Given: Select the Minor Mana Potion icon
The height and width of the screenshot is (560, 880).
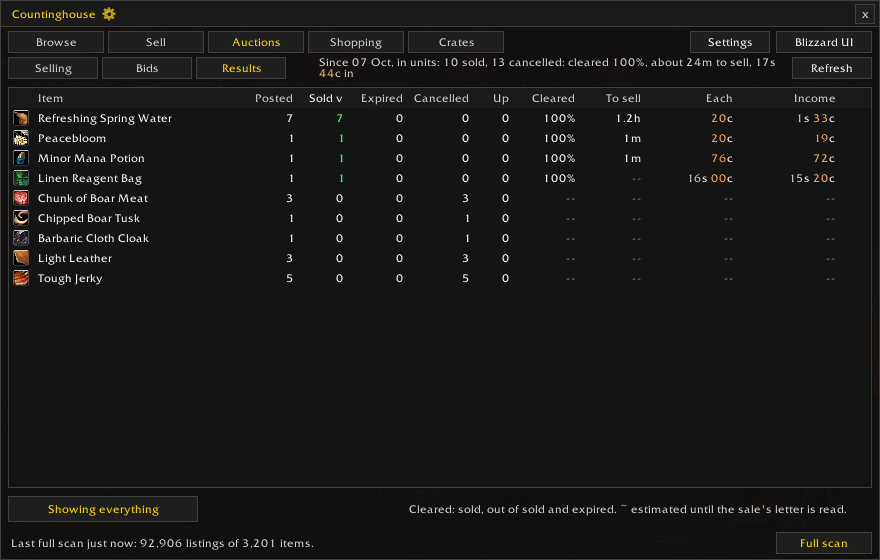Looking at the screenshot, I should coord(21,158).
